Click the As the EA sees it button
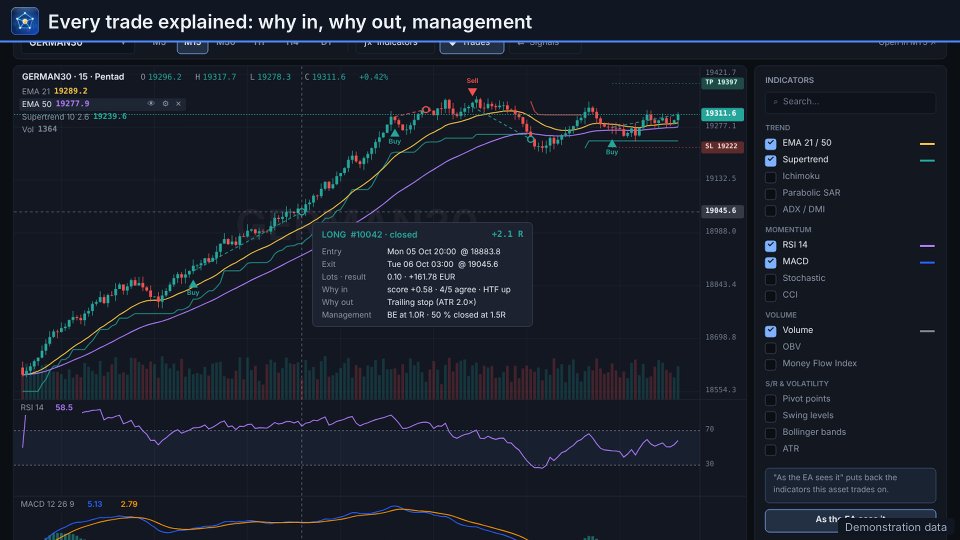Screen dimensions: 960x540 (850, 520)
